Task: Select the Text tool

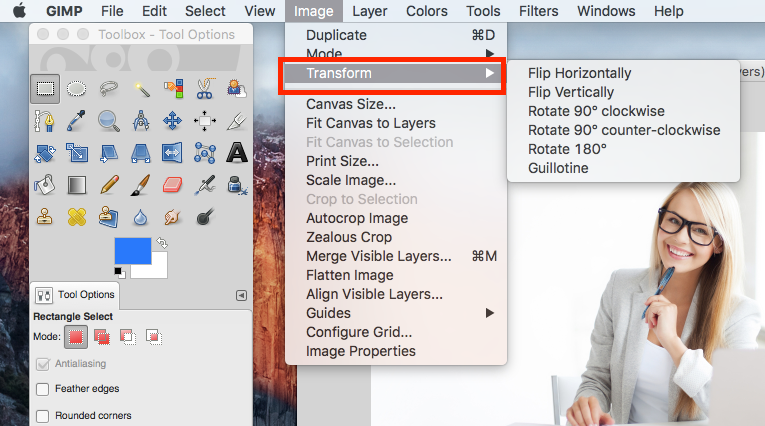Action: [x=237, y=153]
